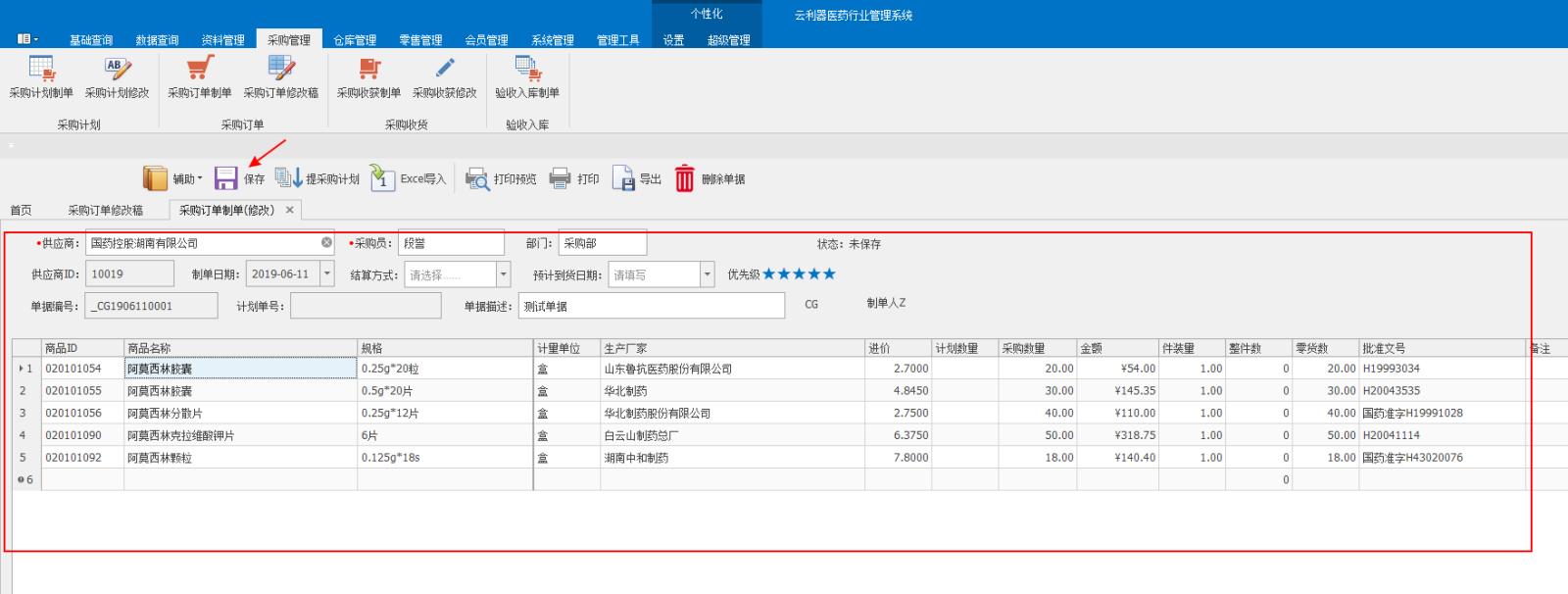The width and height of the screenshot is (1568, 594).
Task: Click the 提采购计划 icon
Action: tap(289, 178)
